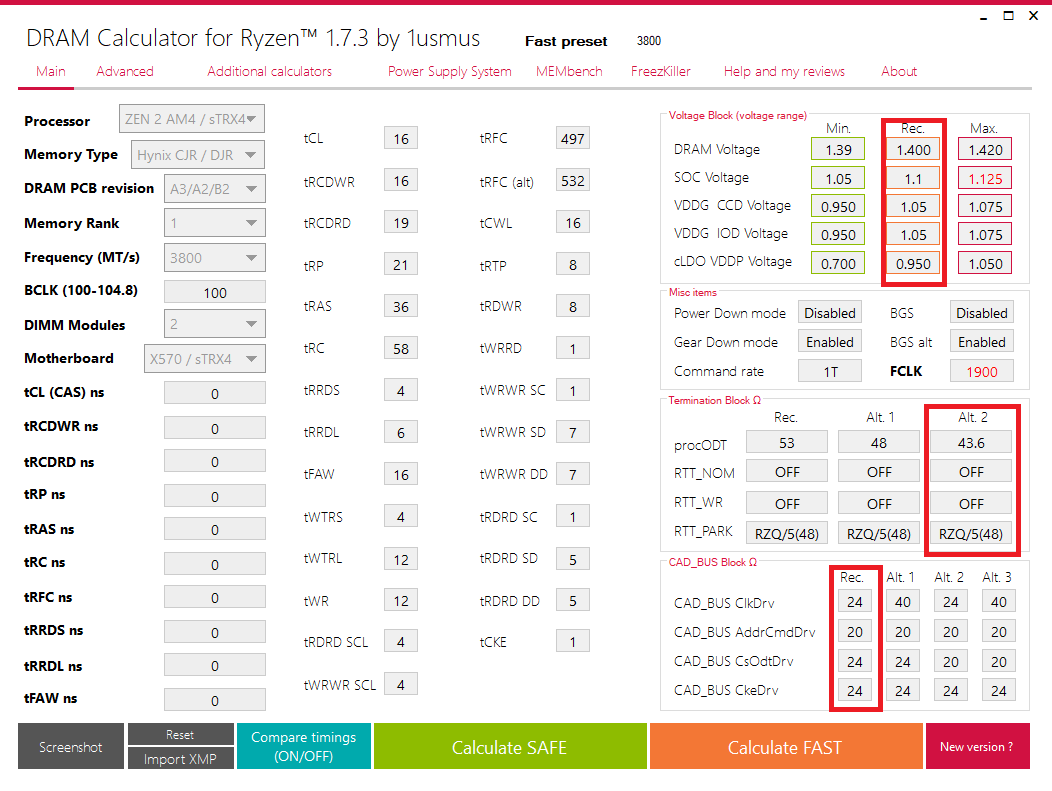This screenshot has width=1052, height=791.
Task: Click the BCLK input field
Action: pyautogui.click(x=215, y=293)
